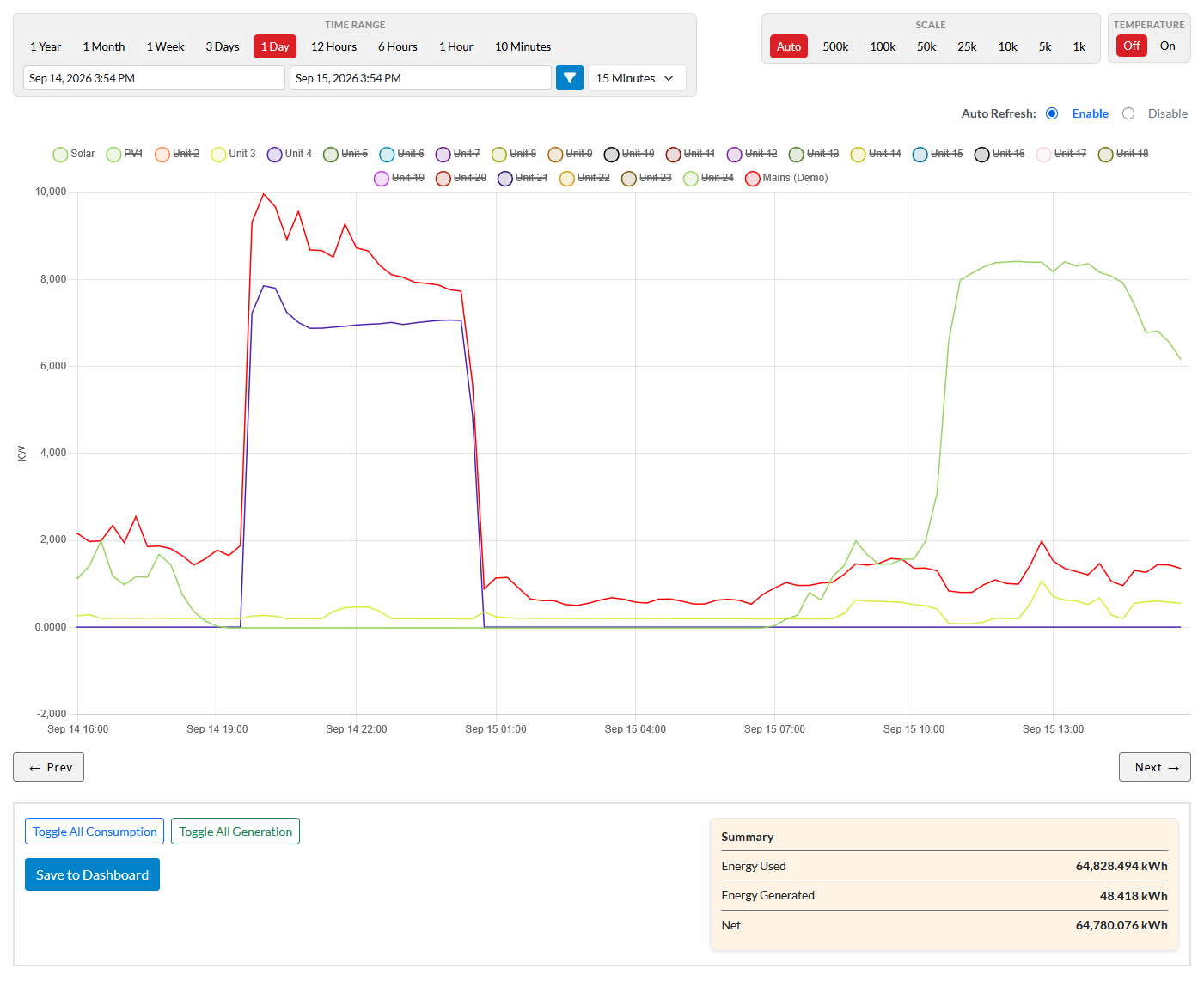Screen dimensions: 1204x993
Task: Select the 1 Year time range
Action: tap(46, 46)
